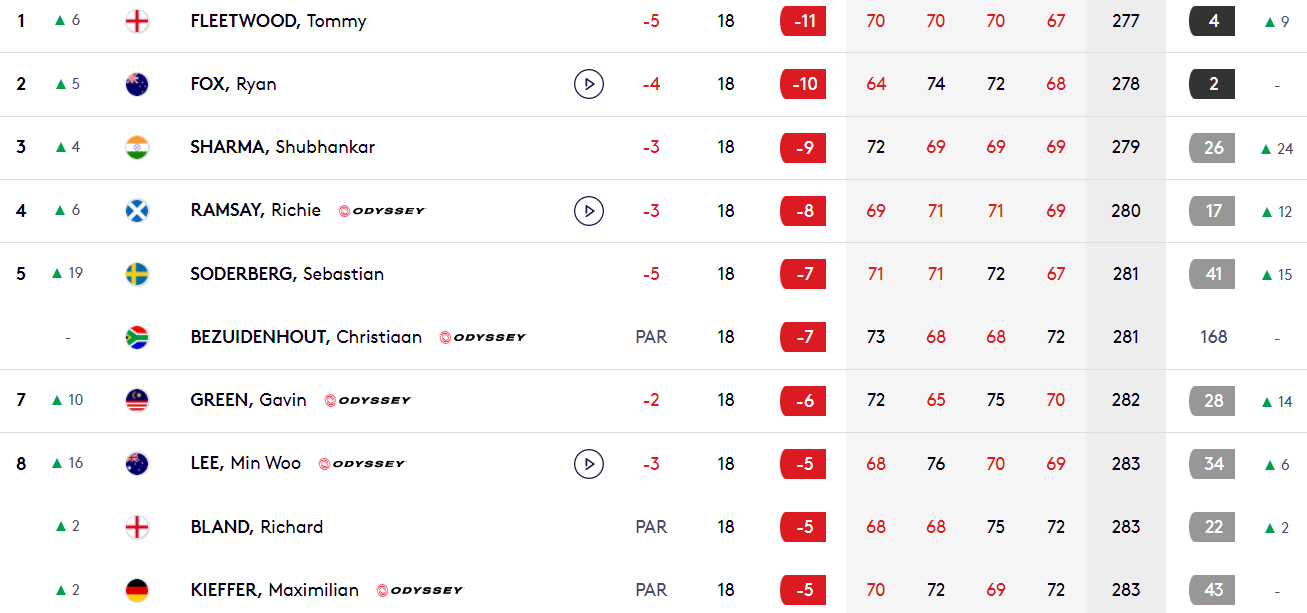
Task: Click the Scotland flag beside Ramsay
Action: (x=137, y=211)
